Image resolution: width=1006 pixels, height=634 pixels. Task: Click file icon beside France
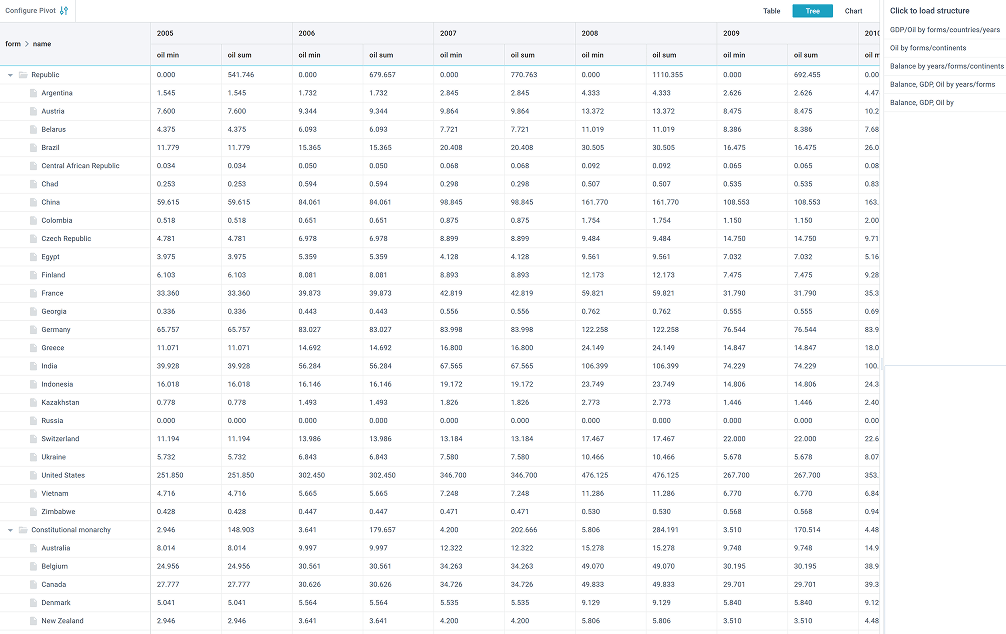[33, 293]
